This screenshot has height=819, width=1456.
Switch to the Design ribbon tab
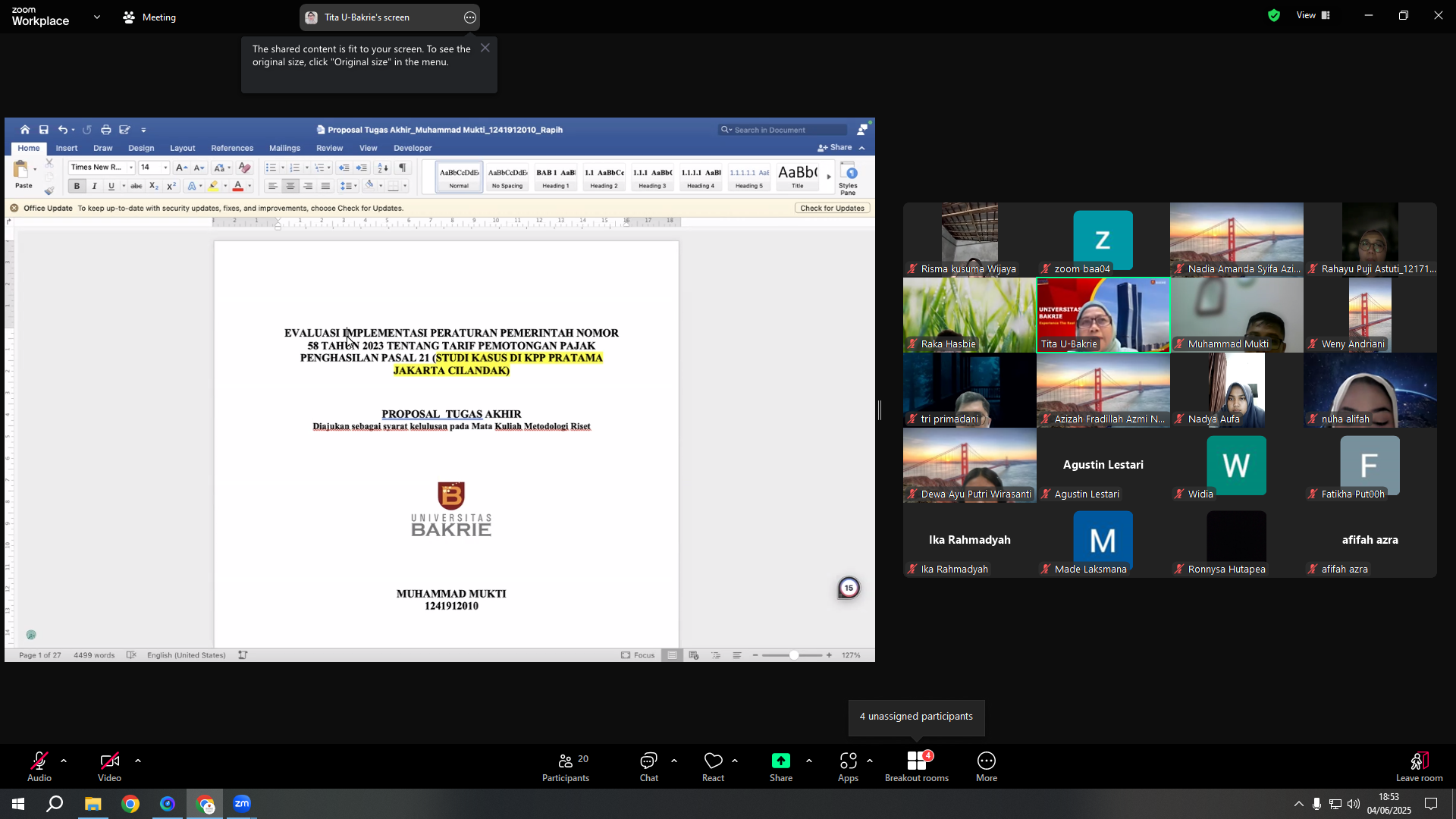(x=141, y=148)
